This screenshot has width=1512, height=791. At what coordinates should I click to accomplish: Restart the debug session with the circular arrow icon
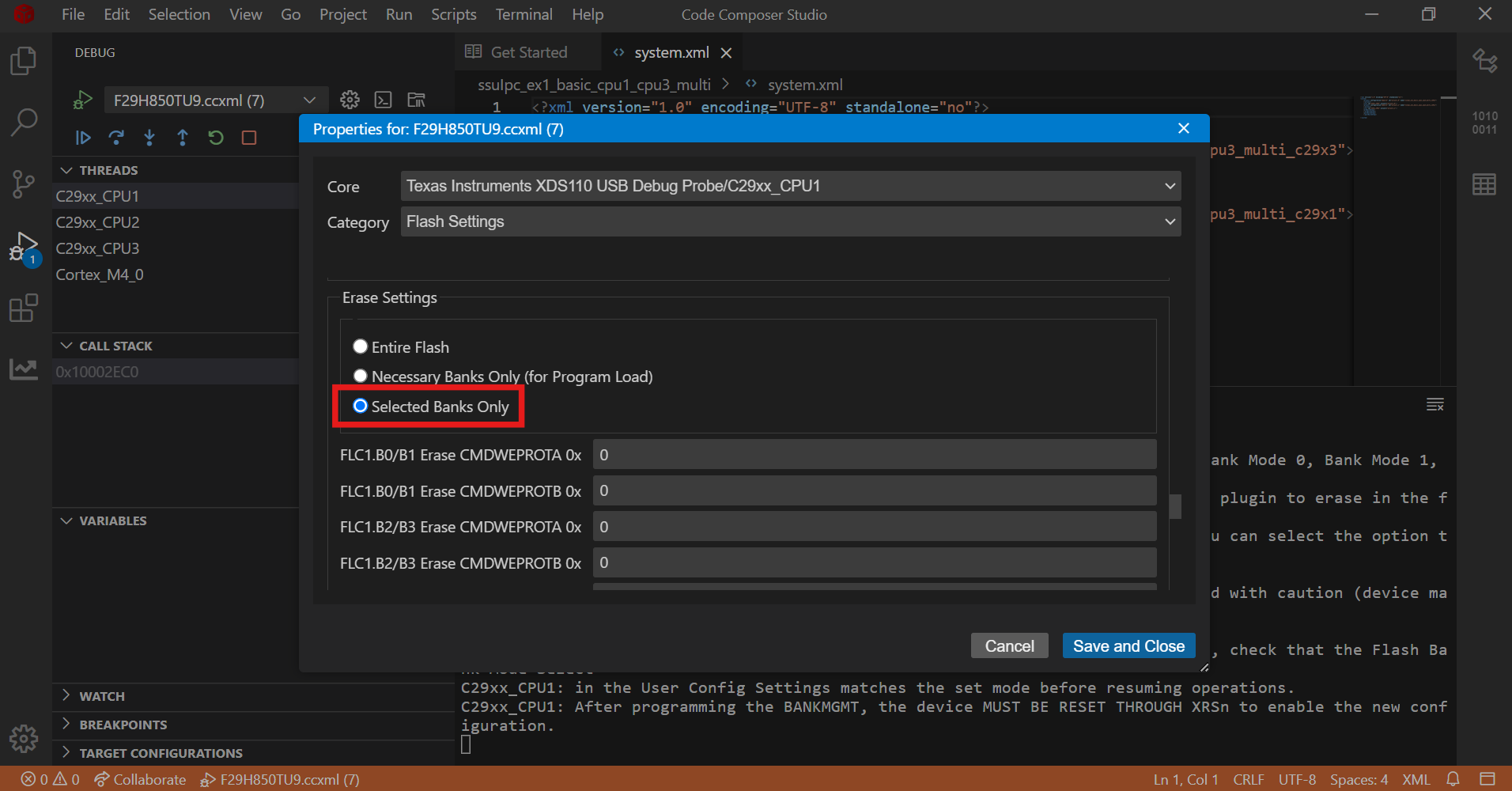[215, 137]
